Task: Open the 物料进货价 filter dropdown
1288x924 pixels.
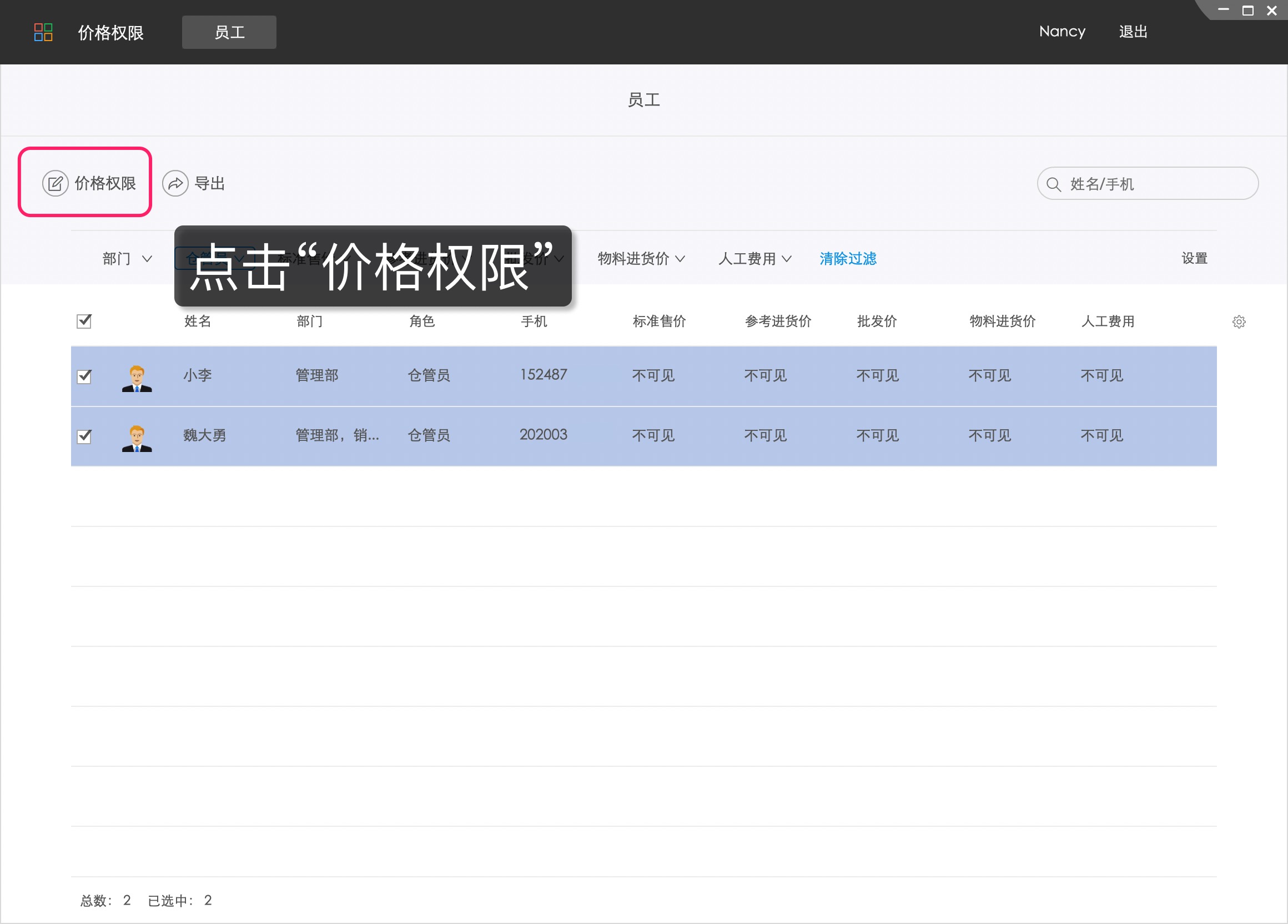Action: (x=640, y=258)
